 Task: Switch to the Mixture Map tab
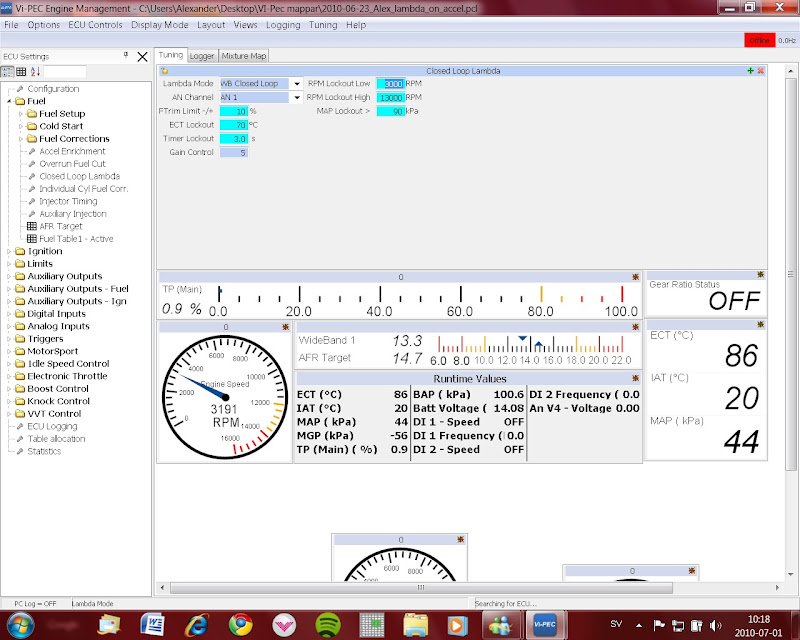tap(244, 56)
